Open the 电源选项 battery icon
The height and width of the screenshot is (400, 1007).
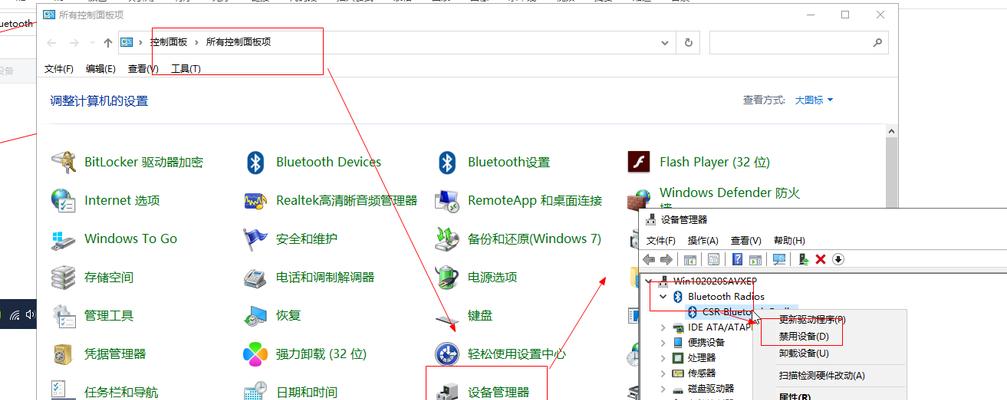click(447, 277)
